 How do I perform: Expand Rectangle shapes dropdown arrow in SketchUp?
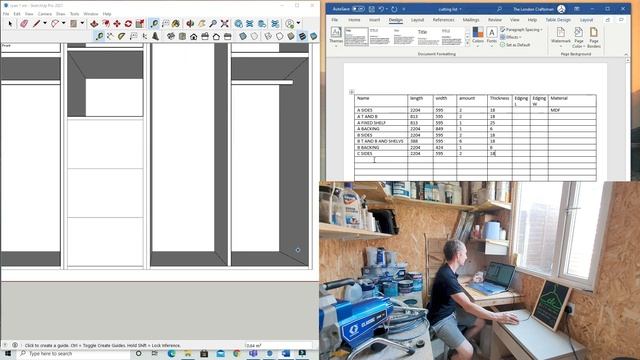pyautogui.click(x=82, y=24)
